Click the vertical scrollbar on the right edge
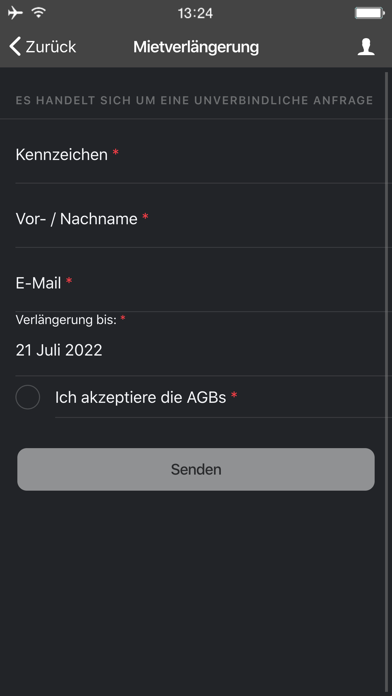Screen dimensions: 392x696 click(x=386, y=382)
